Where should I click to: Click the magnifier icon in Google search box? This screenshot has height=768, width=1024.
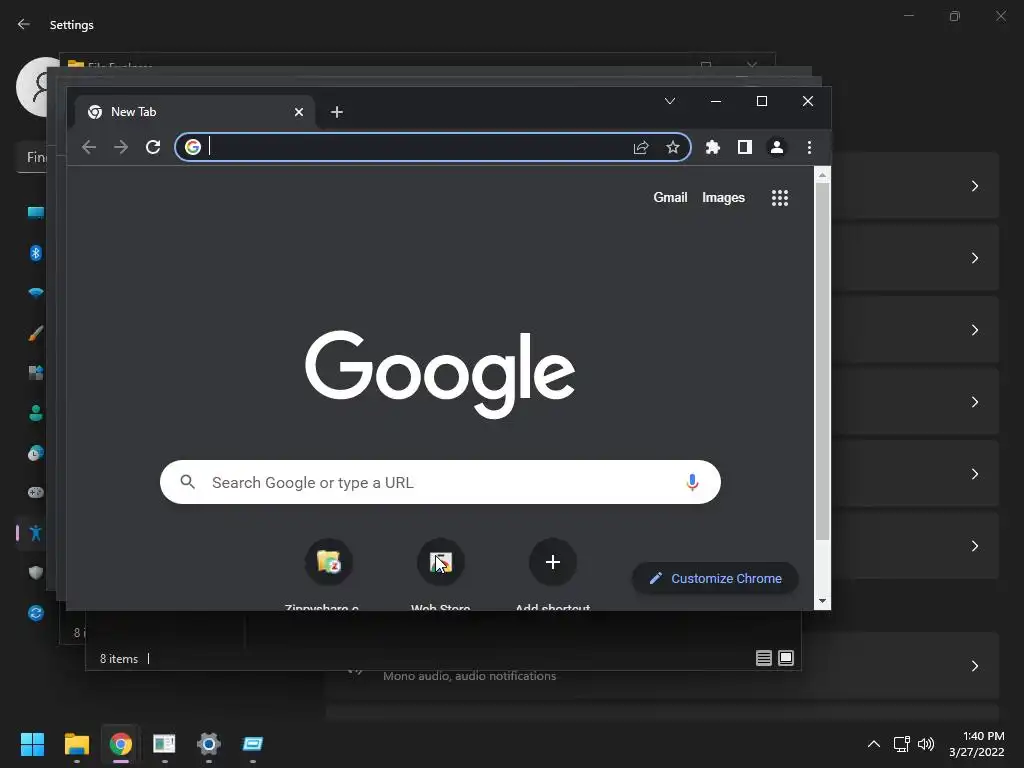[187, 482]
